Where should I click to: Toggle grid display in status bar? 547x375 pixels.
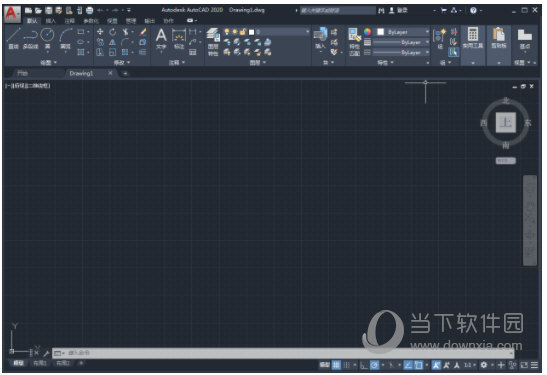[x=336, y=365]
